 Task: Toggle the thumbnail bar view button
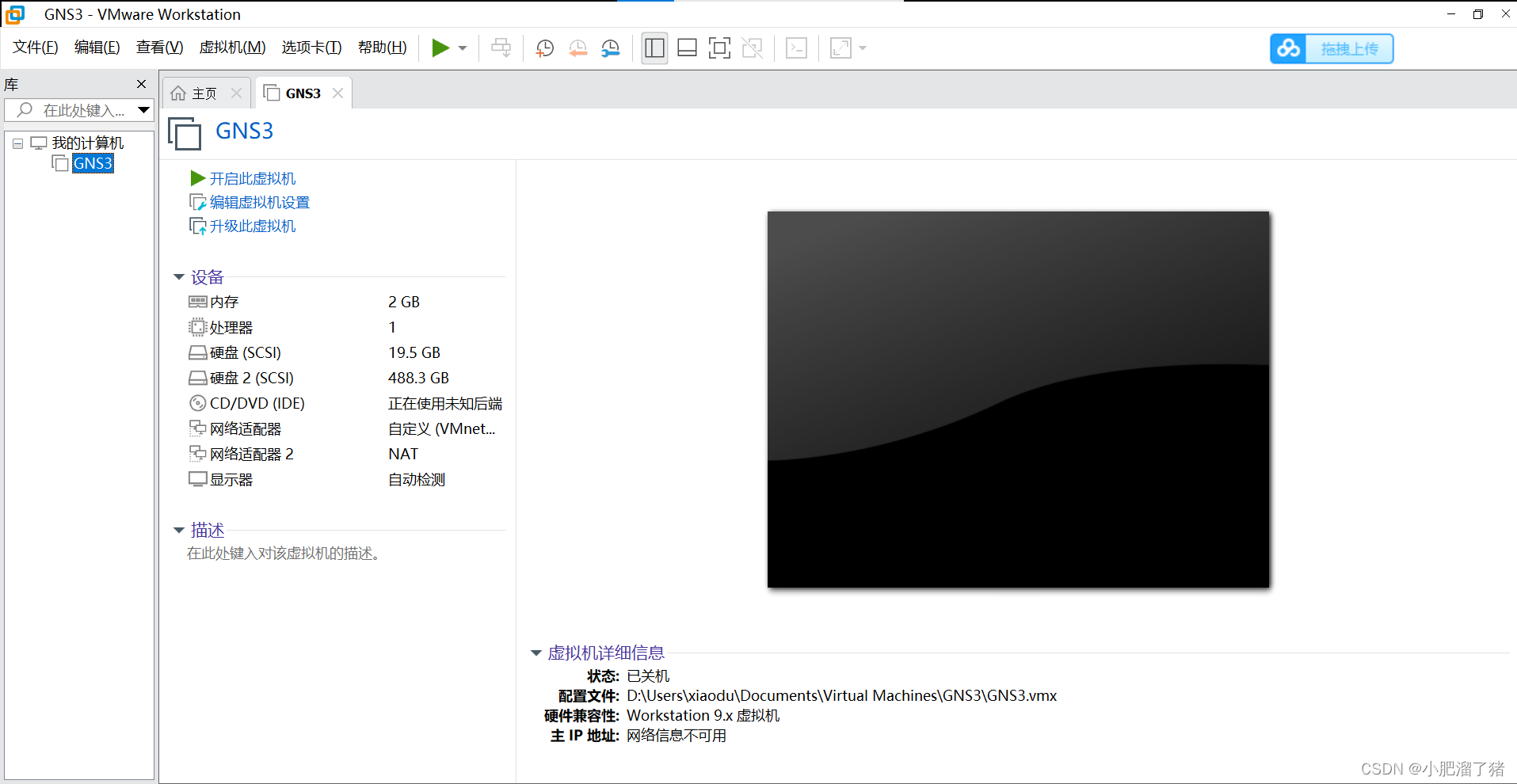tap(687, 48)
